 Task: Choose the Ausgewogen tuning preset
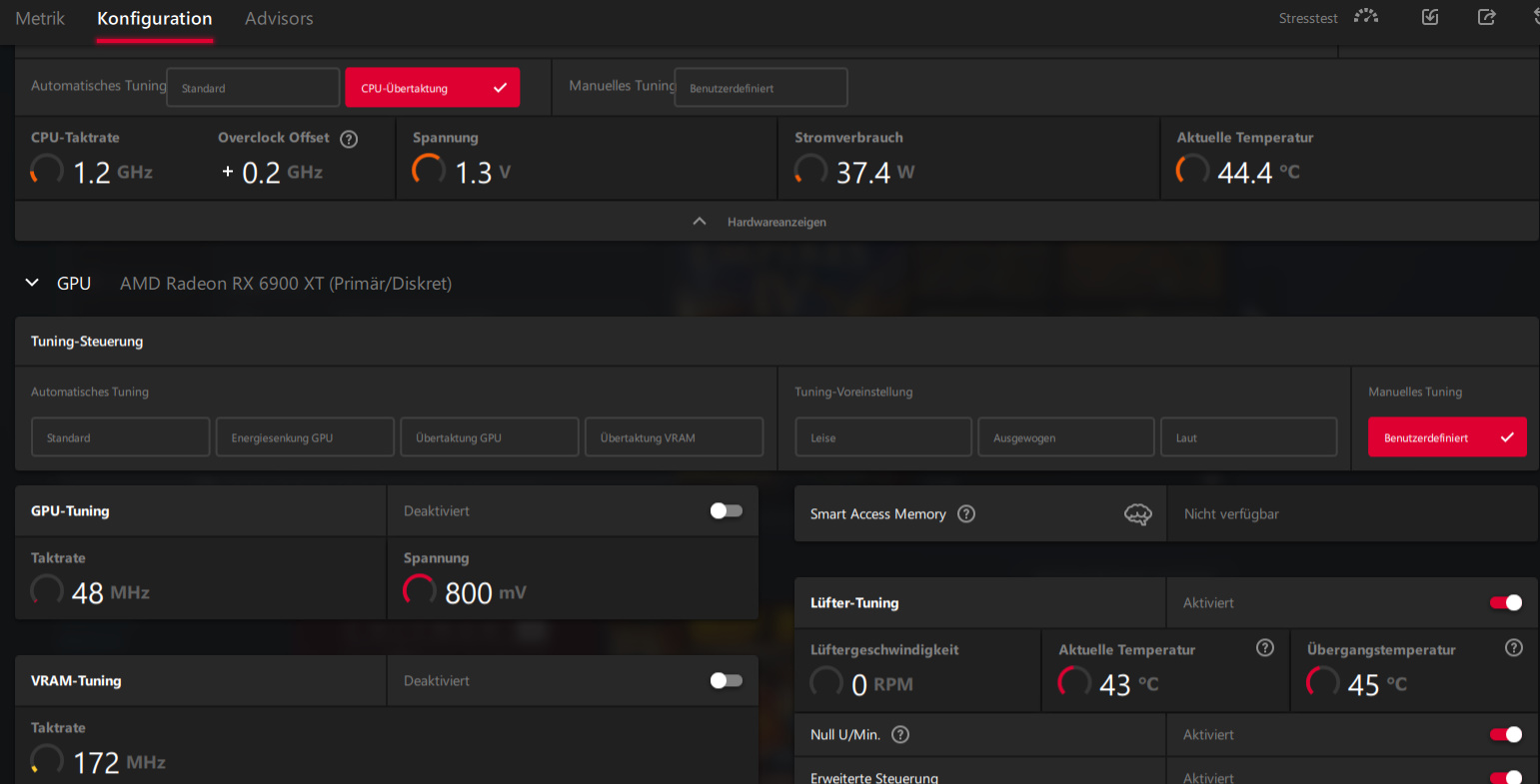1066,437
